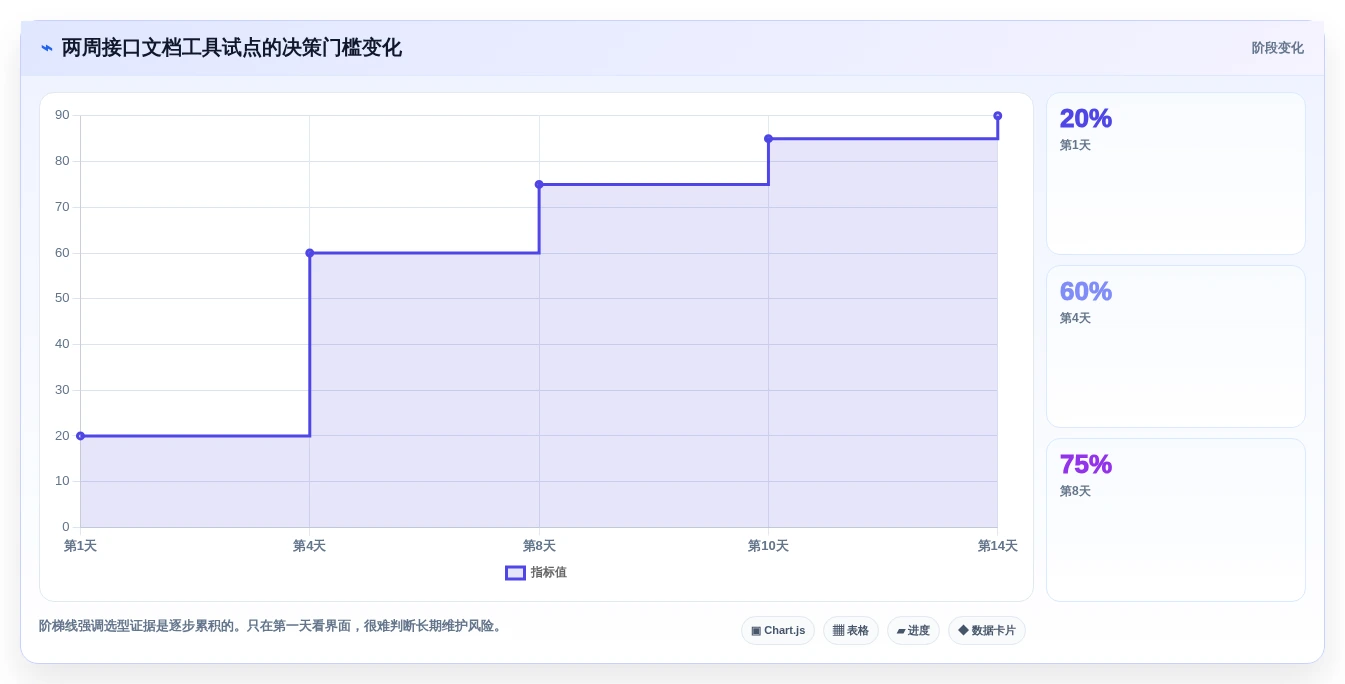Open the 75% 第8天 data card
This screenshot has width=1345, height=684.
pos(1176,520)
